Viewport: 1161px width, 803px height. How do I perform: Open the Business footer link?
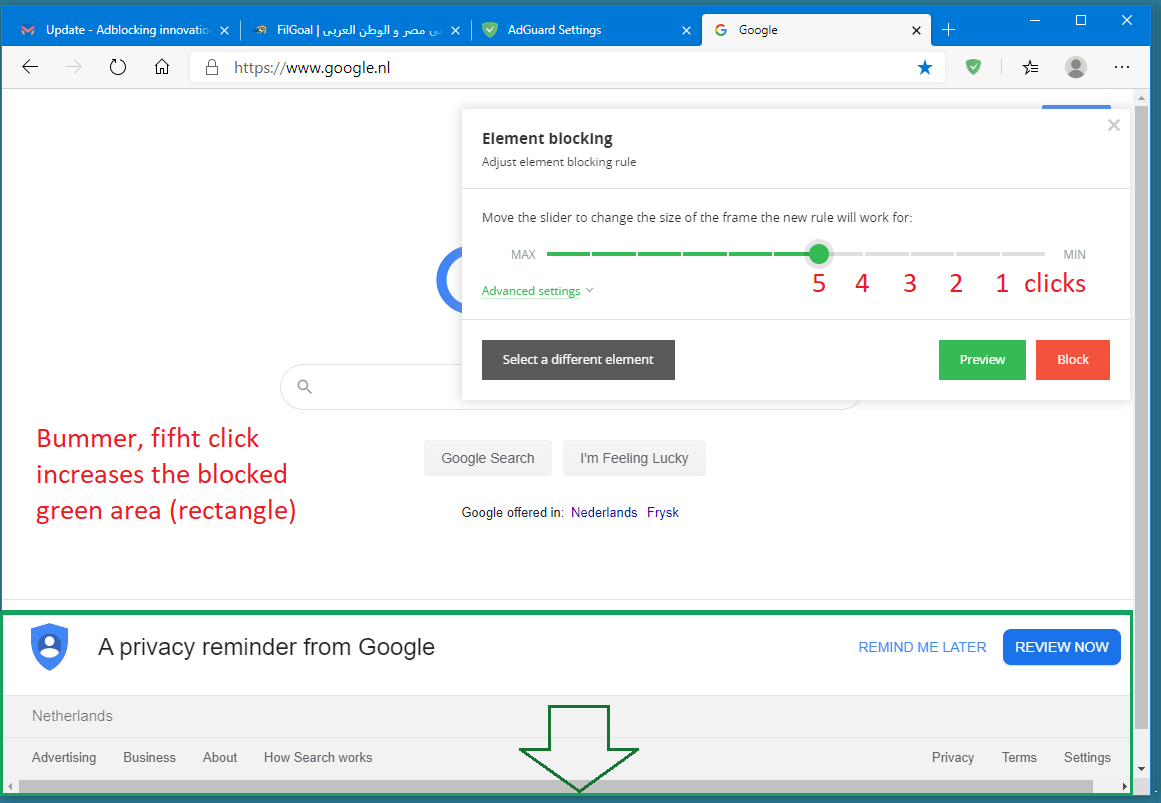point(150,757)
